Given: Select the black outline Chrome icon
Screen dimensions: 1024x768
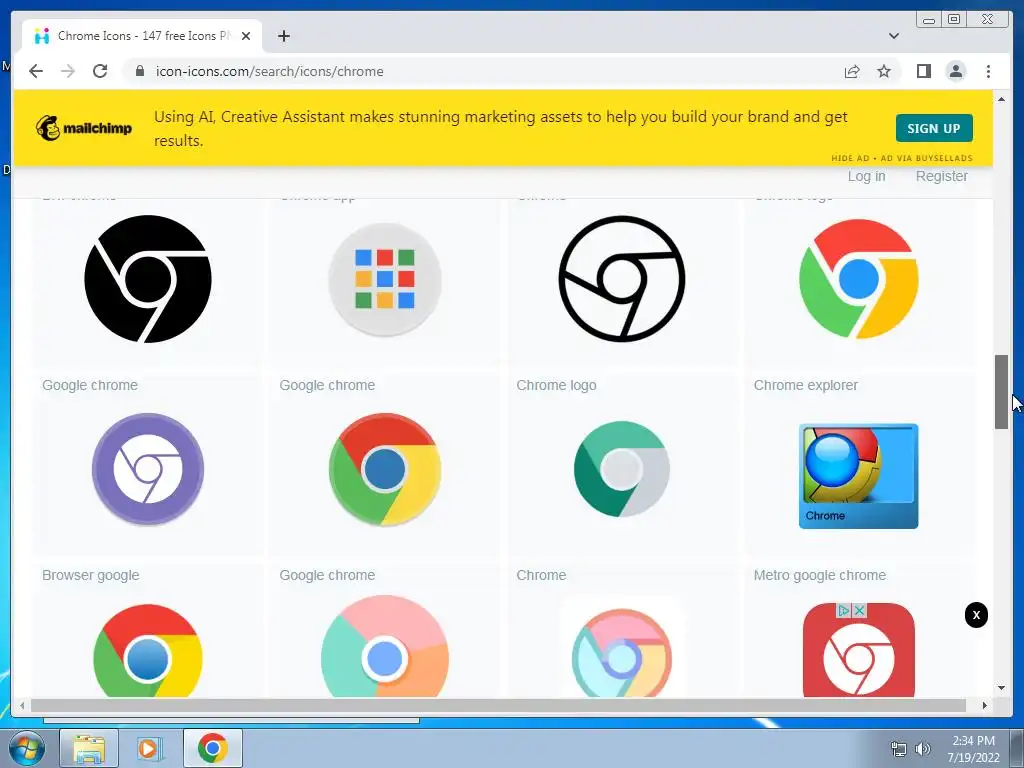Looking at the screenshot, I should 622,279.
